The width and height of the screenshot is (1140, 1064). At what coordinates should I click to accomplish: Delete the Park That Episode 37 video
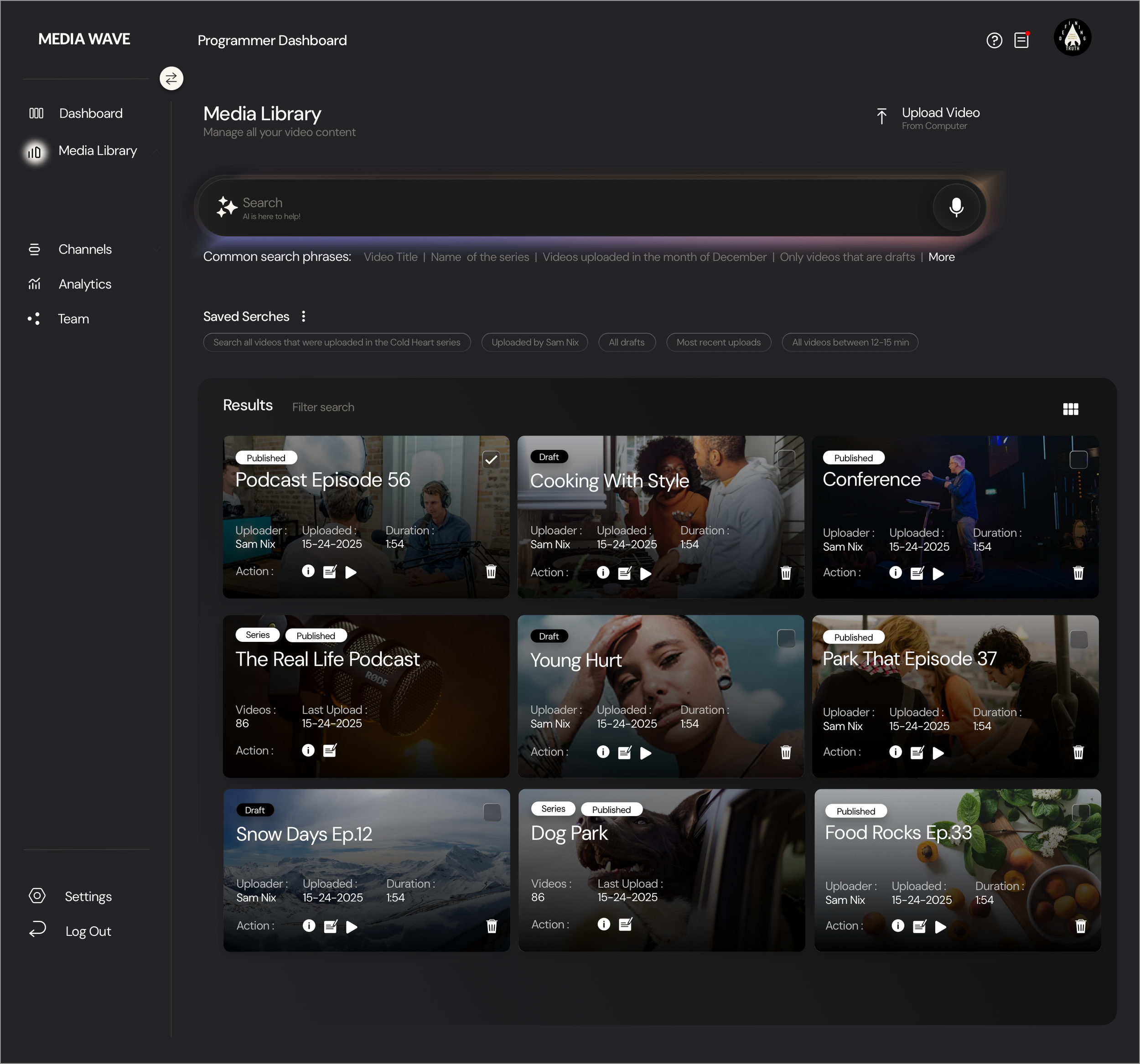click(x=1078, y=752)
